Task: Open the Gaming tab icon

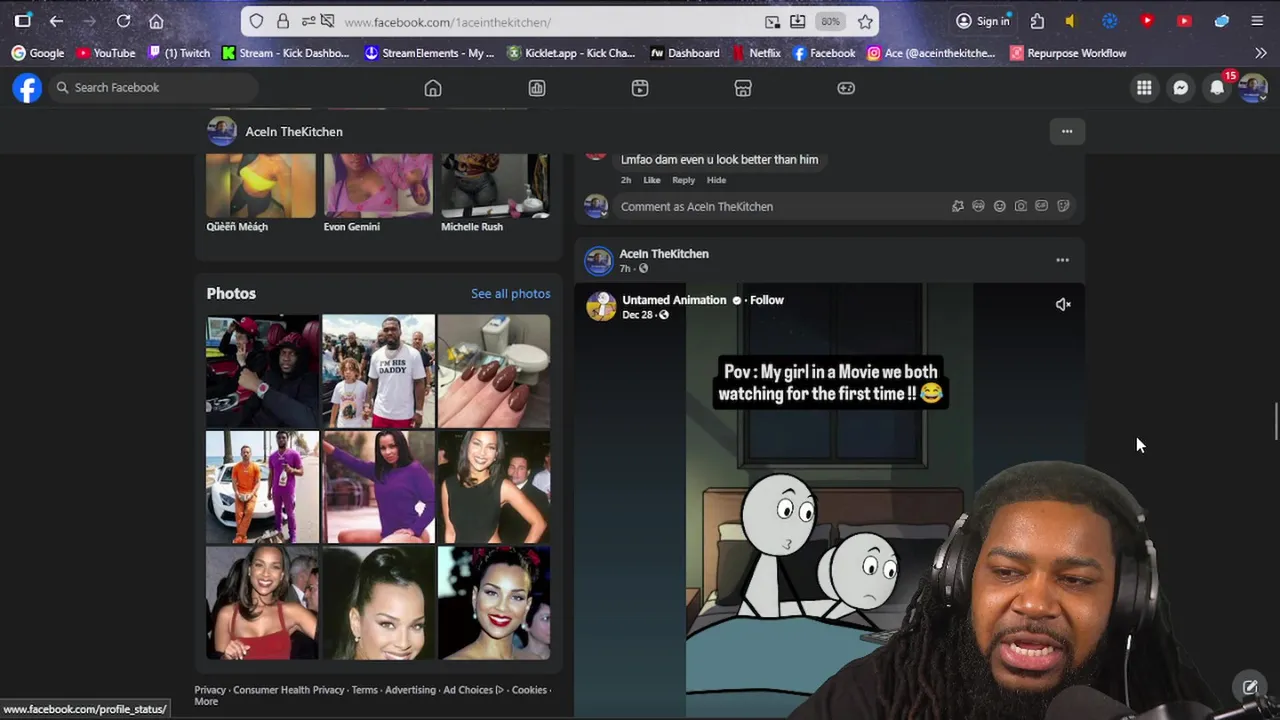Action: (846, 88)
